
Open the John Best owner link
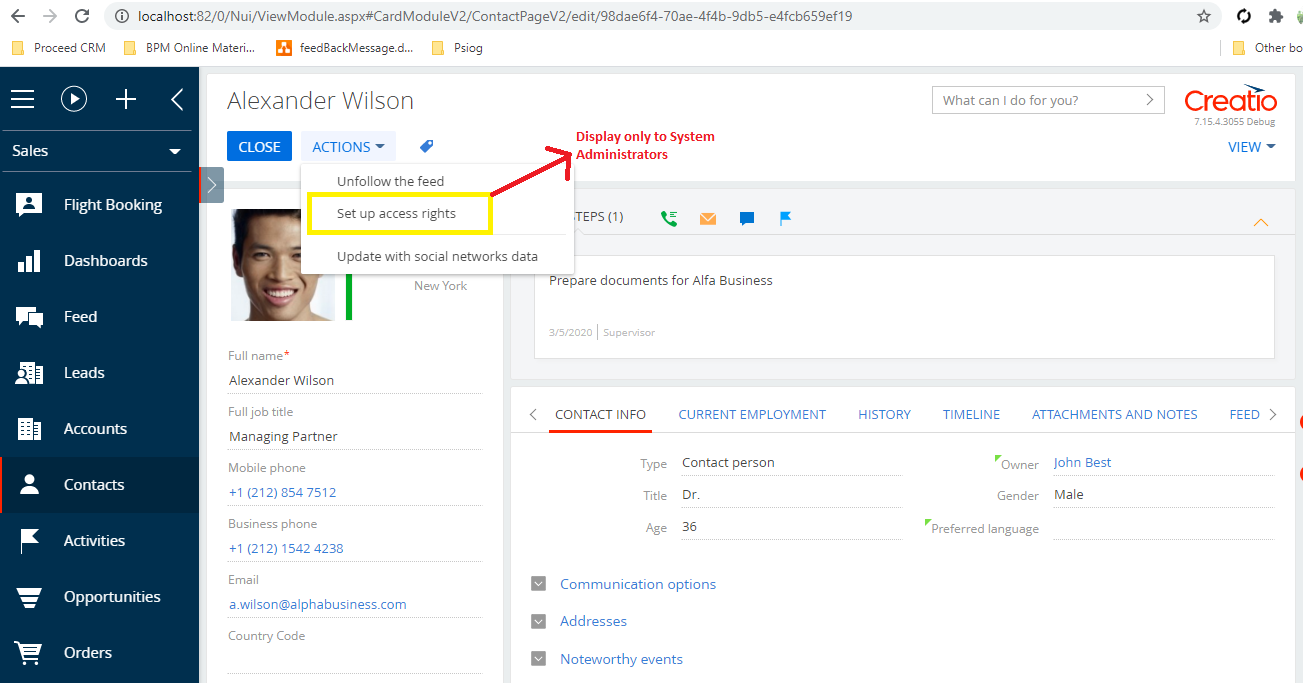[1082, 463]
